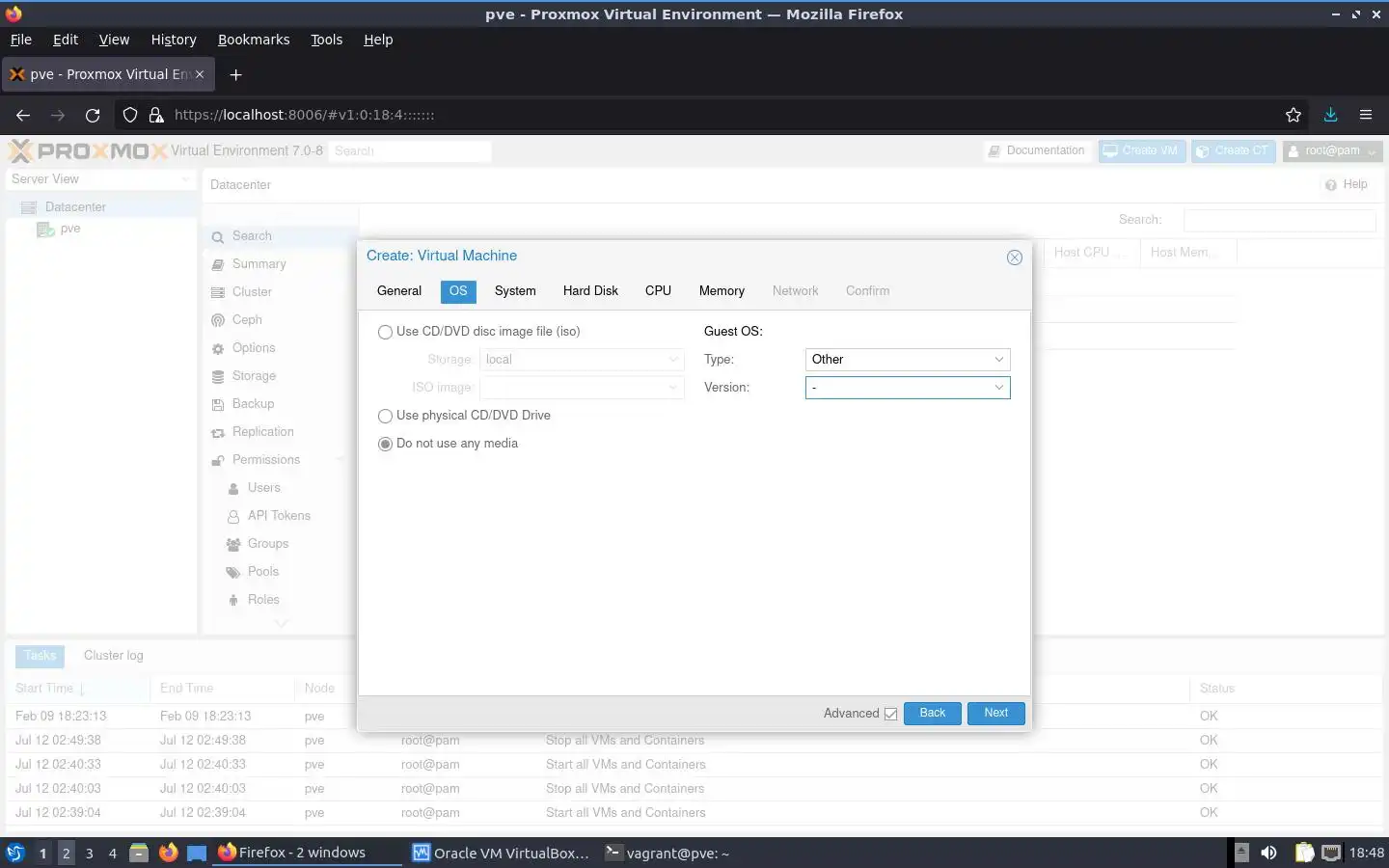Image resolution: width=1389 pixels, height=868 pixels.
Task: Open the System tab in wizard
Action: (515, 291)
